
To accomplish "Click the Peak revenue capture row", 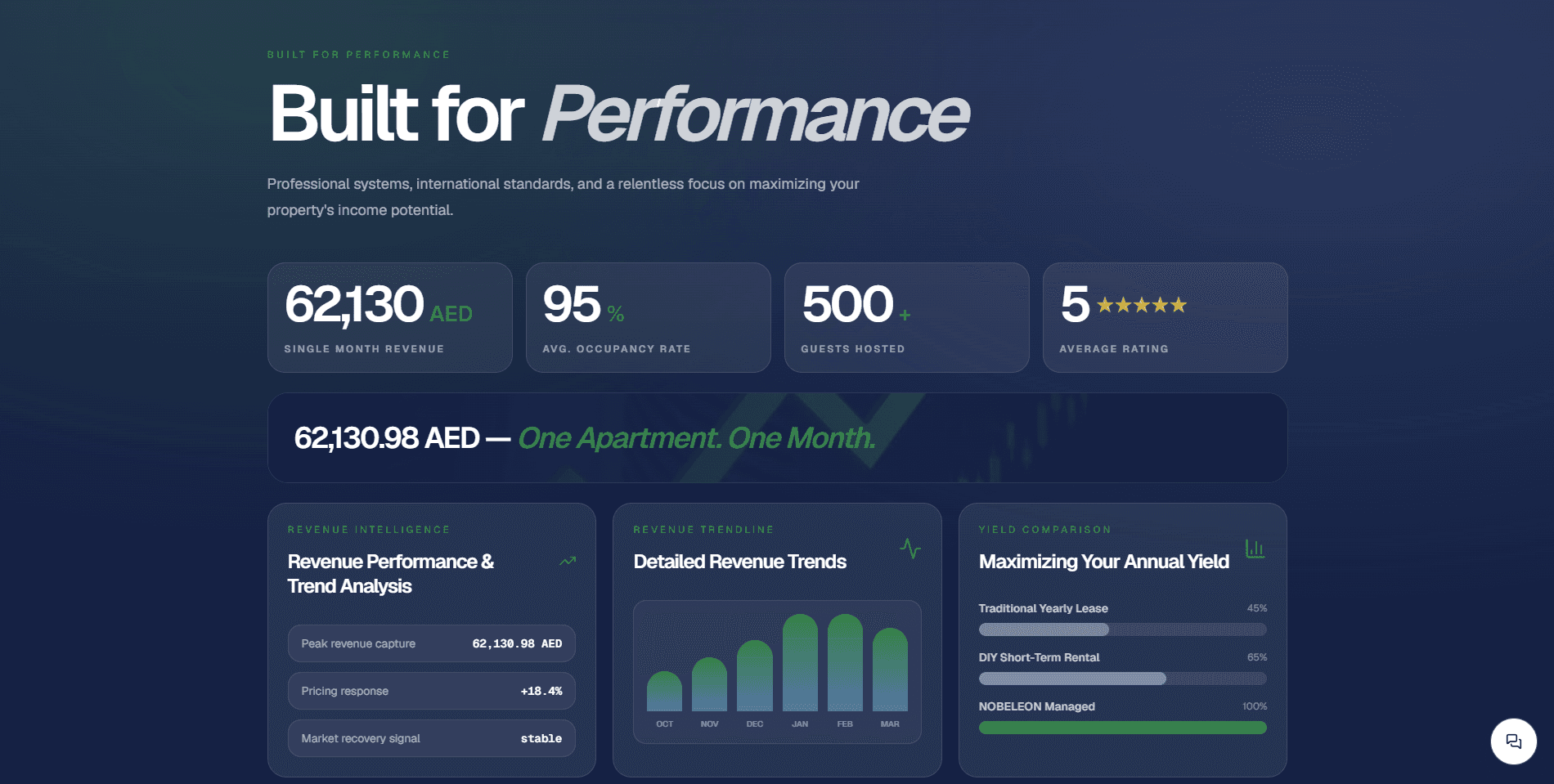I will pyautogui.click(x=432, y=643).
